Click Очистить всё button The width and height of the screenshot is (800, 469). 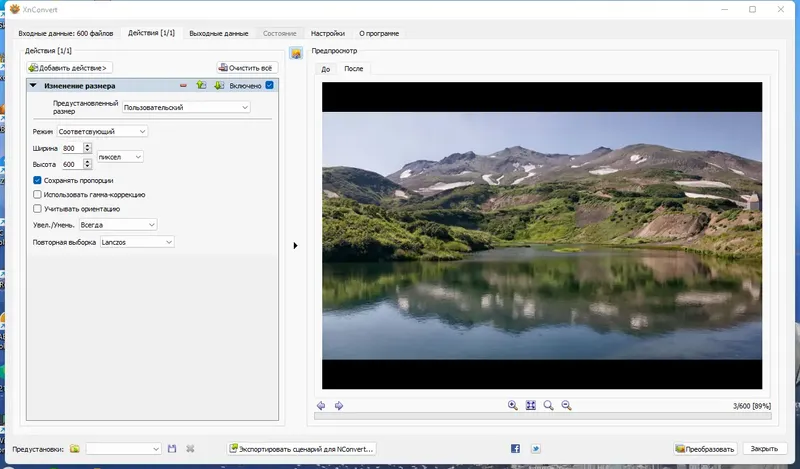(x=247, y=68)
